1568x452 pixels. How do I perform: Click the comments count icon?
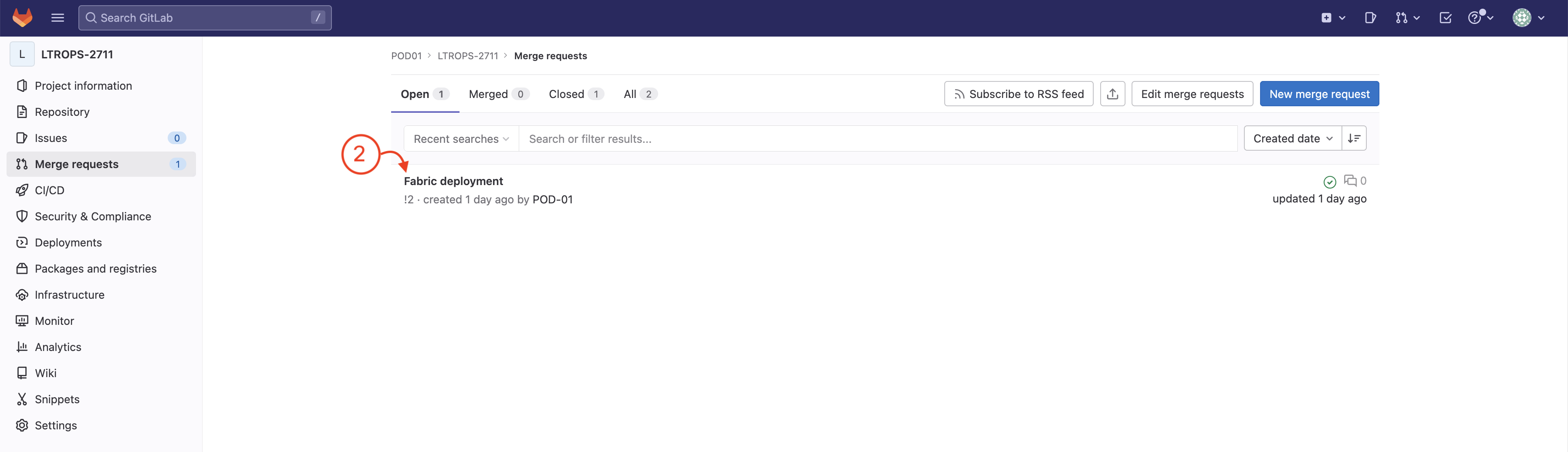(1350, 181)
